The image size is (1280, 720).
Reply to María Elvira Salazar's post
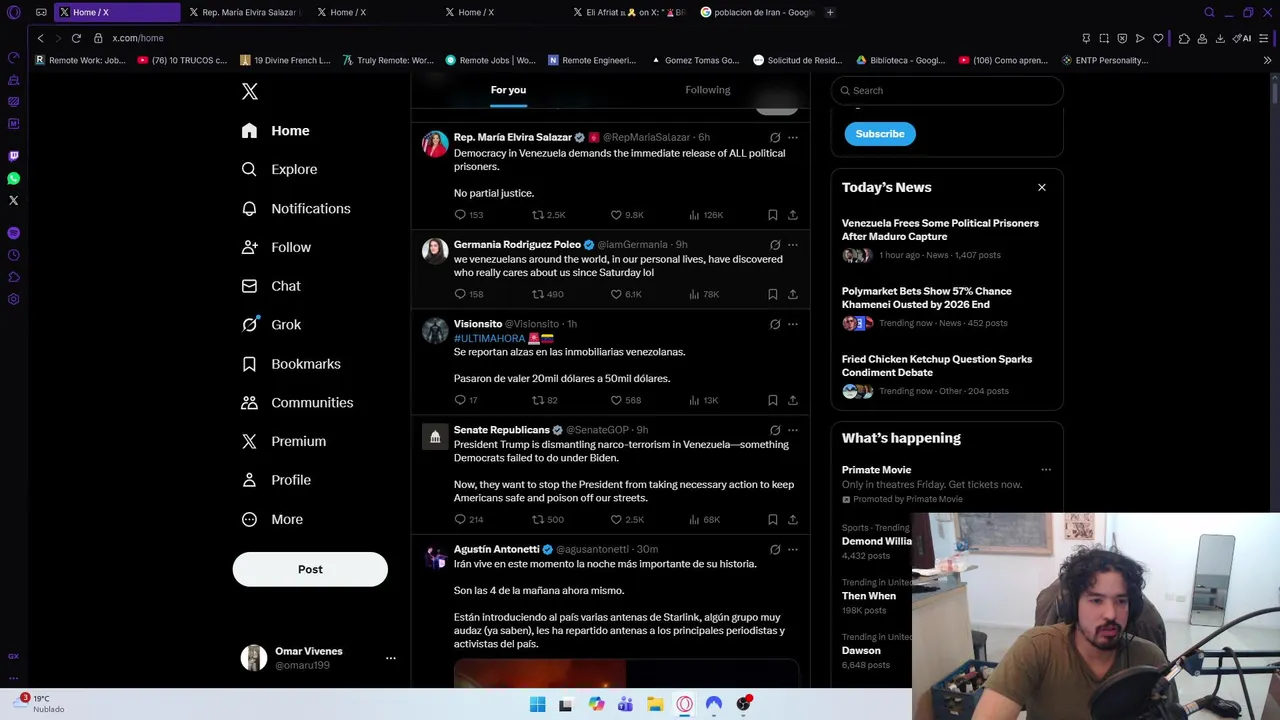pos(460,215)
